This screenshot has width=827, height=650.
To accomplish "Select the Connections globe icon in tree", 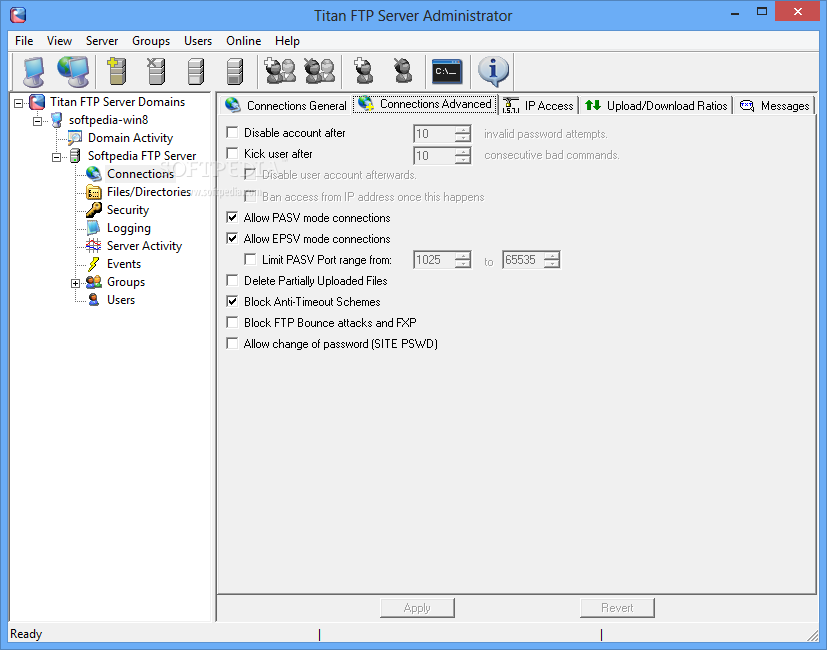I will (x=94, y=174).
